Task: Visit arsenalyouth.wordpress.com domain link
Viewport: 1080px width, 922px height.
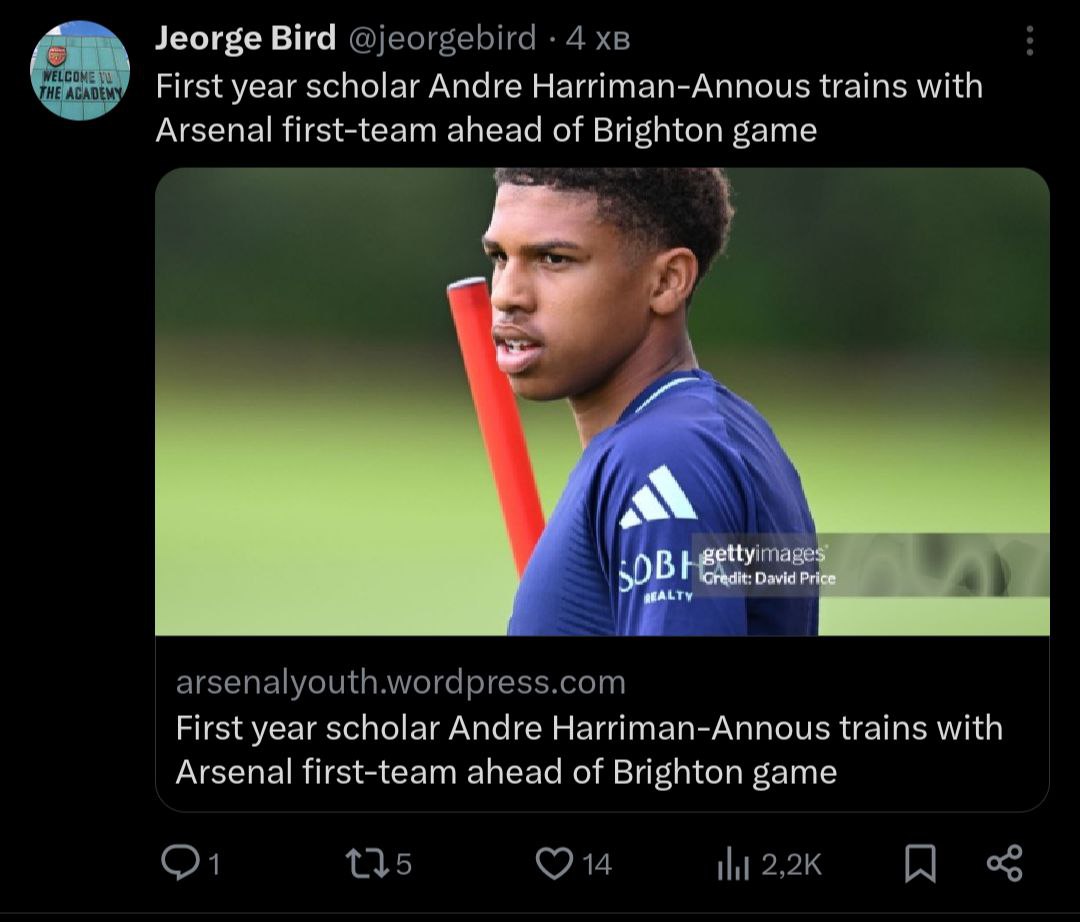Action: [400, 682]
